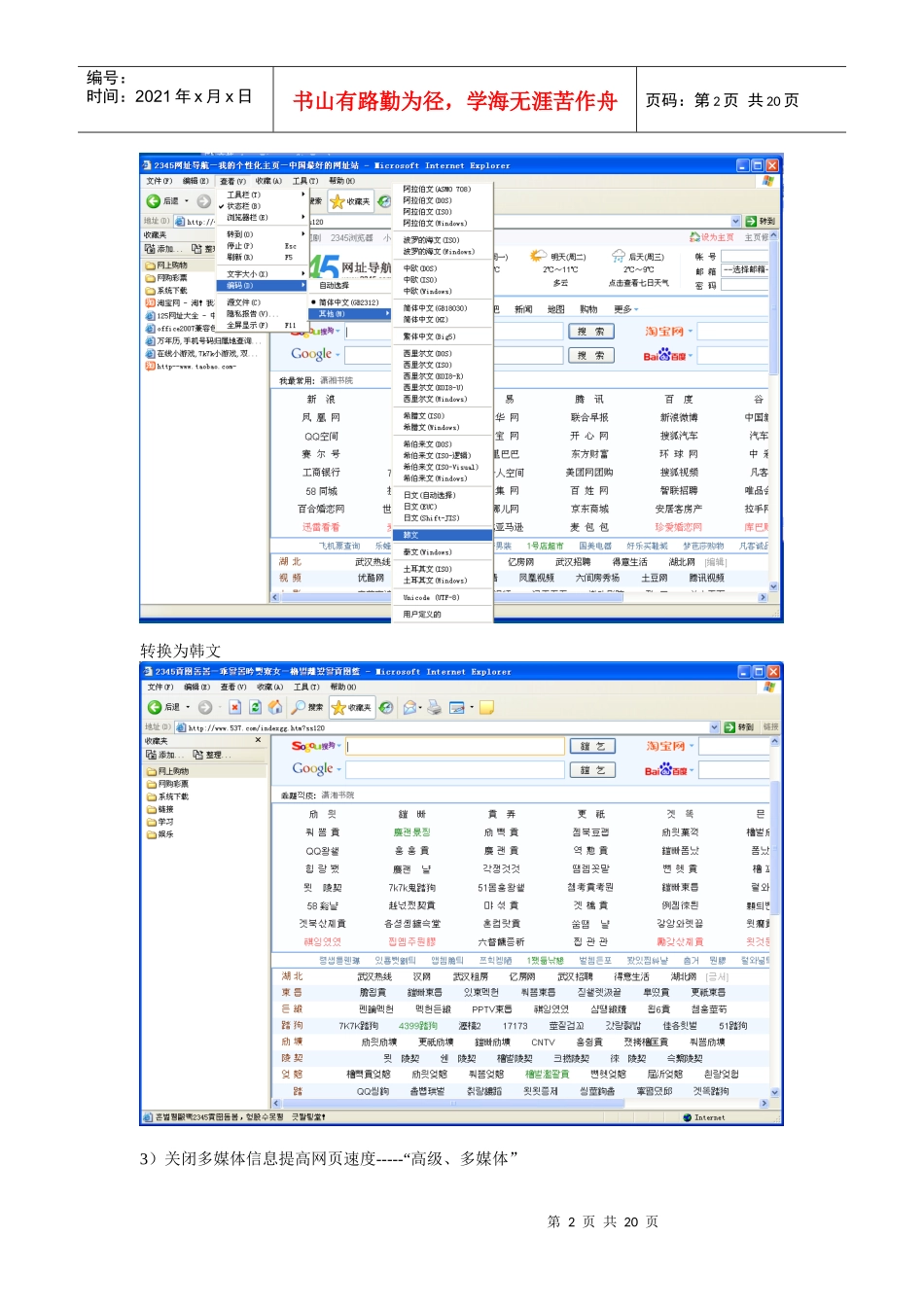This screenshot has width=924, height=1307.
Task: Toggle checked 状态栏 item in View menu
Action: coord(261,206)
